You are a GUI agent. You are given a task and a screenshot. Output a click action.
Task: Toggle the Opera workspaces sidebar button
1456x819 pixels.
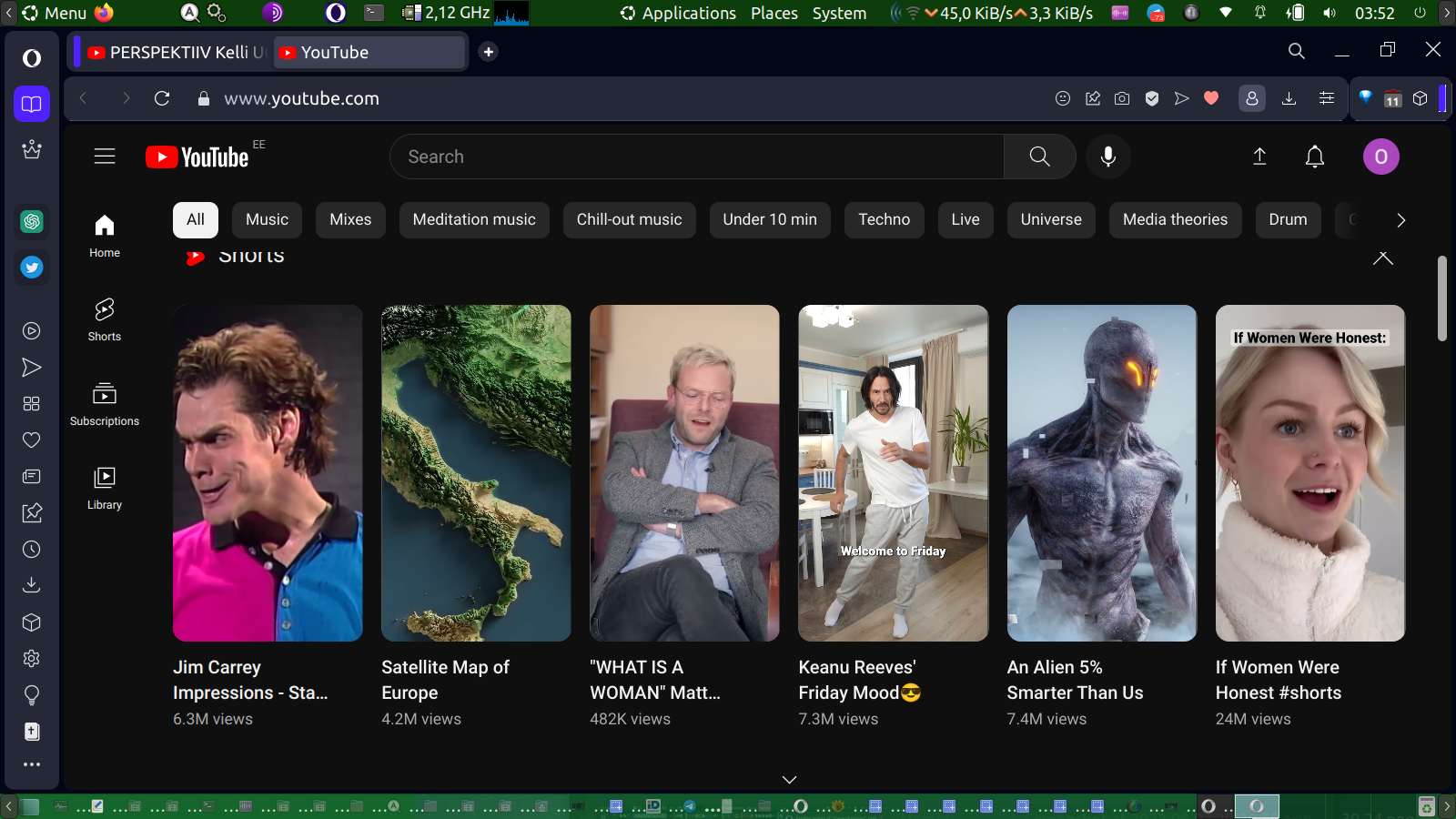tap(32, 104)
